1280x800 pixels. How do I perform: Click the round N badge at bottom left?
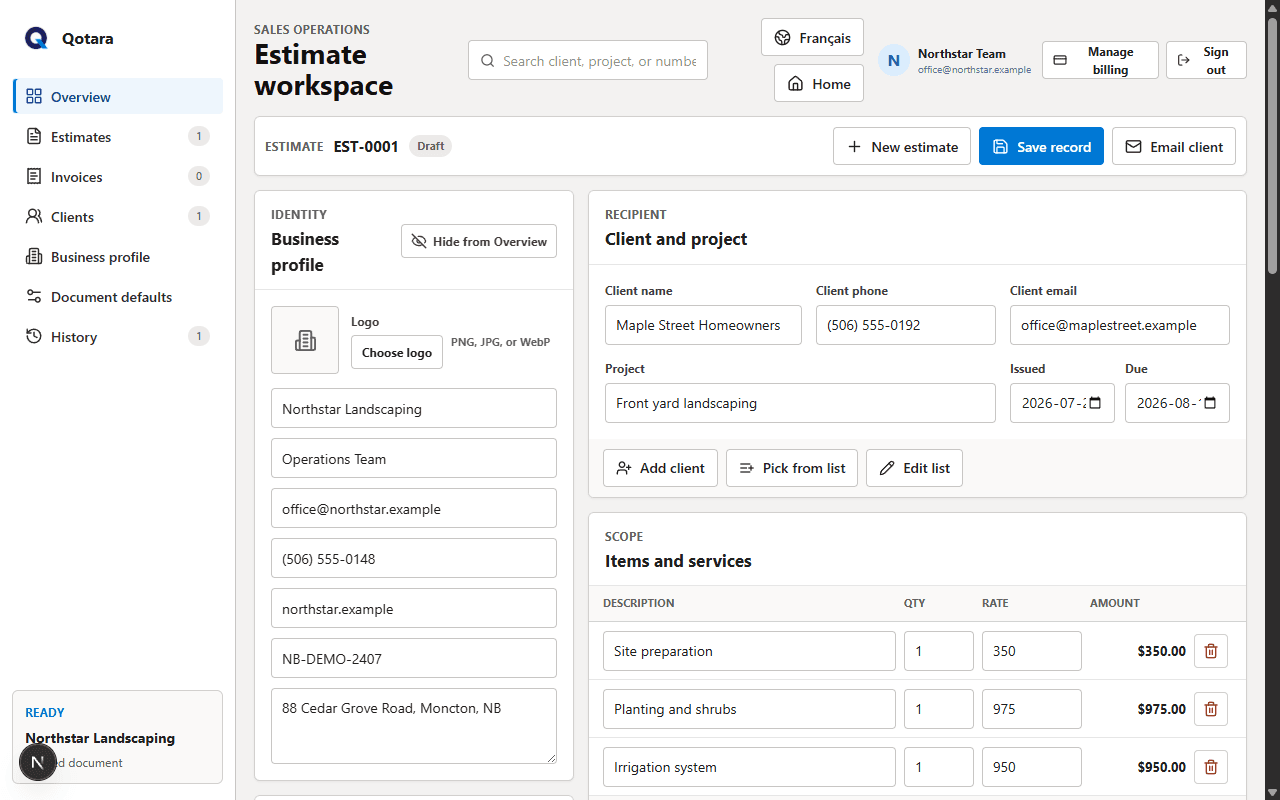point(38,763)
